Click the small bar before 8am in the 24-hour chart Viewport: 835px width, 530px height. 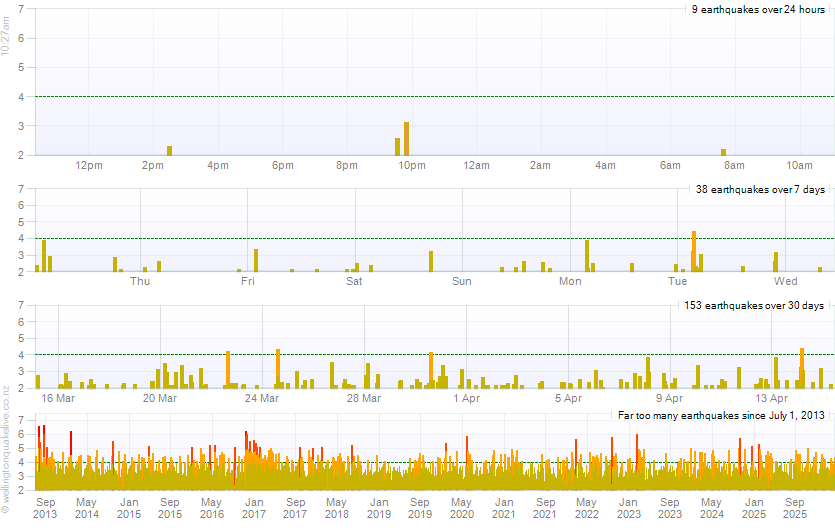[723, 152]
